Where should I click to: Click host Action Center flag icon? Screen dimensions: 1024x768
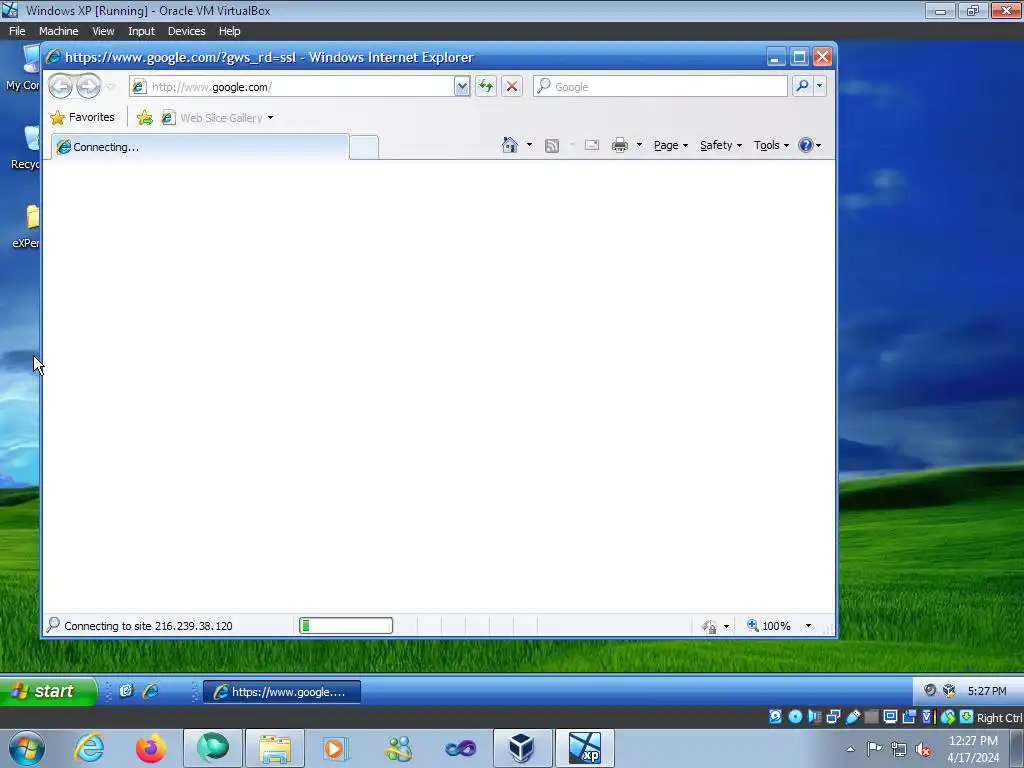[874, 749]
